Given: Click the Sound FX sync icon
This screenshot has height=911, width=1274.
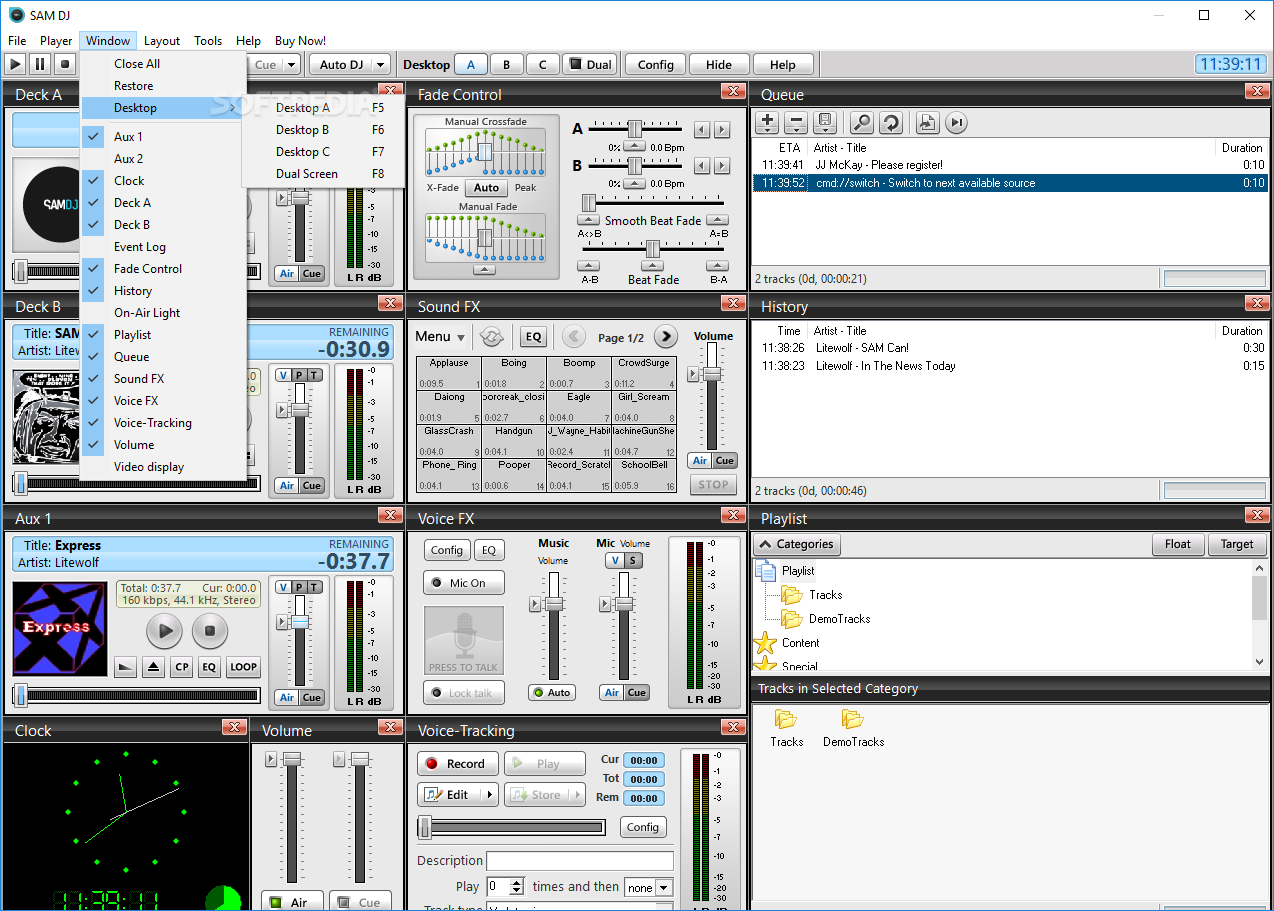Looking at the screenshot, I should click(491, 337).
